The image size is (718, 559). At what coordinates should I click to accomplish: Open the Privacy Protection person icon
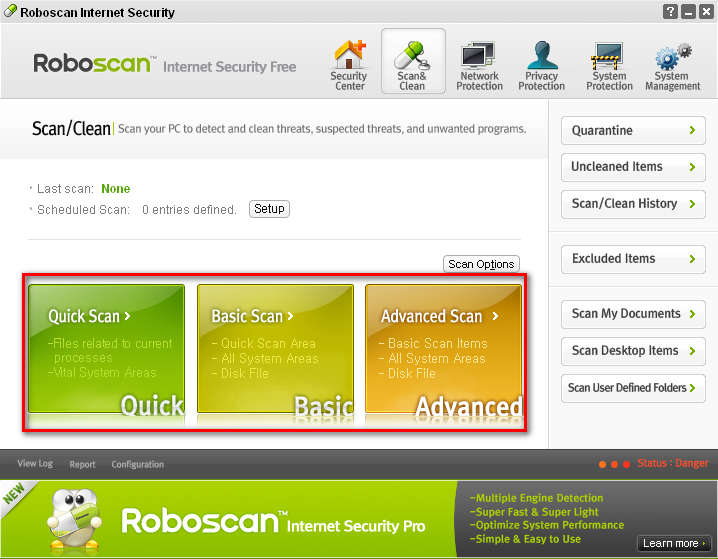click(x=542, y=55)
